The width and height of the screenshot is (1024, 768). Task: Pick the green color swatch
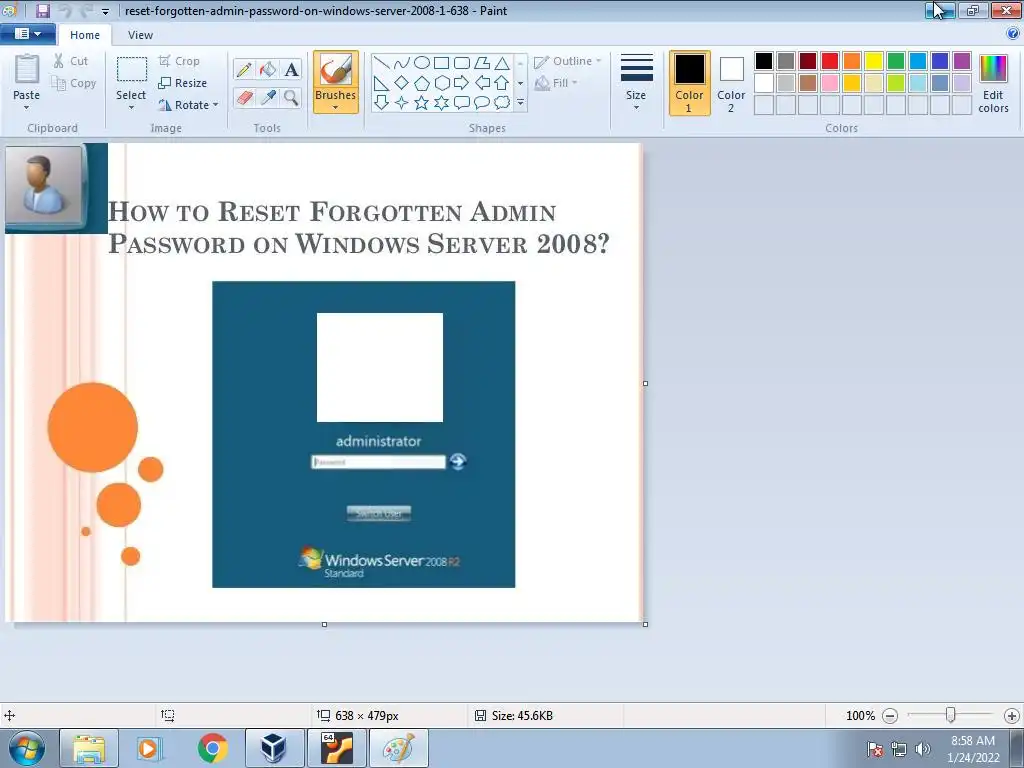pyautogui.click(x=896, y=61)
